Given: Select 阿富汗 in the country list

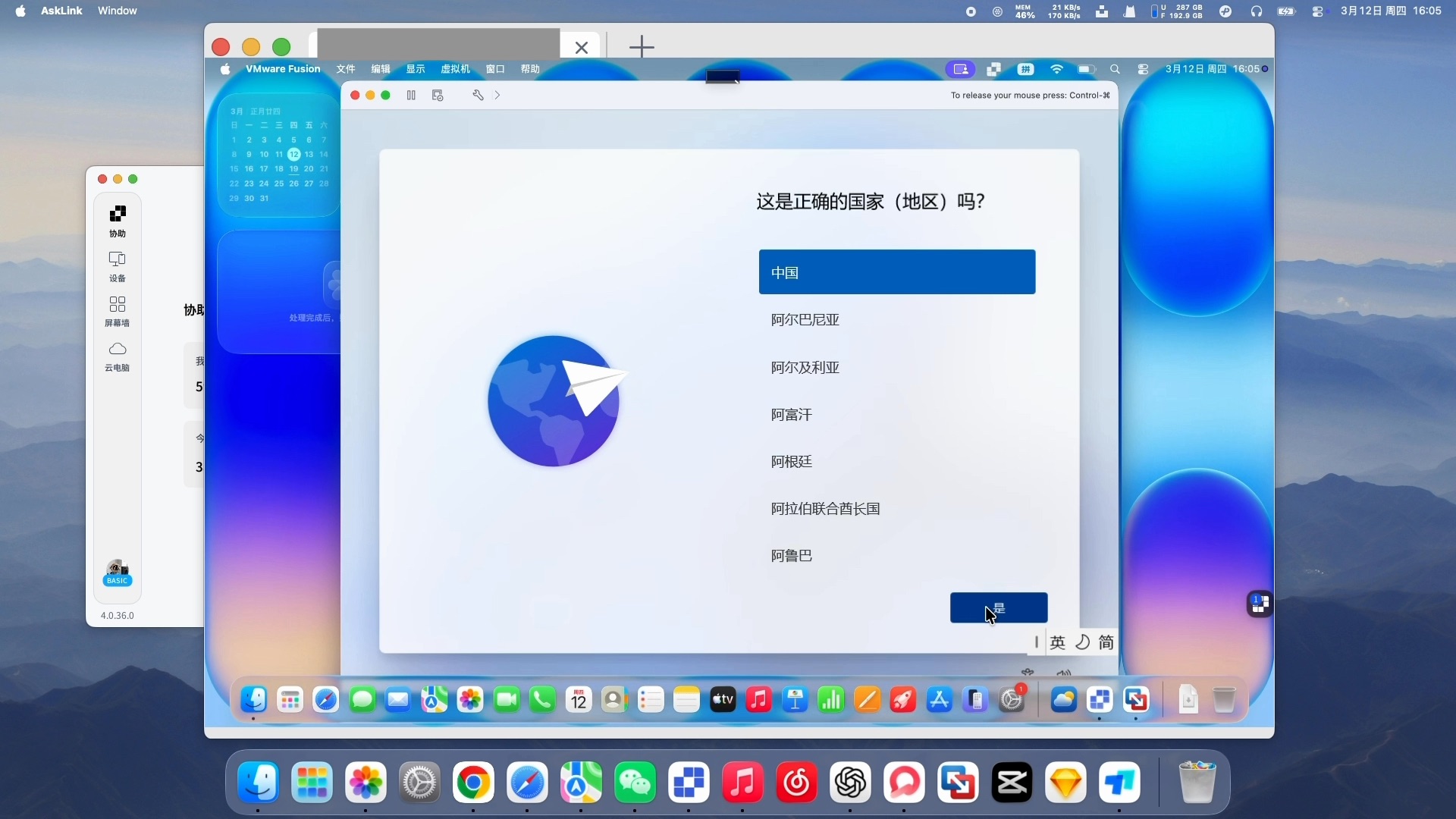Looking at the screenshot, I should (x=897, y=415).
